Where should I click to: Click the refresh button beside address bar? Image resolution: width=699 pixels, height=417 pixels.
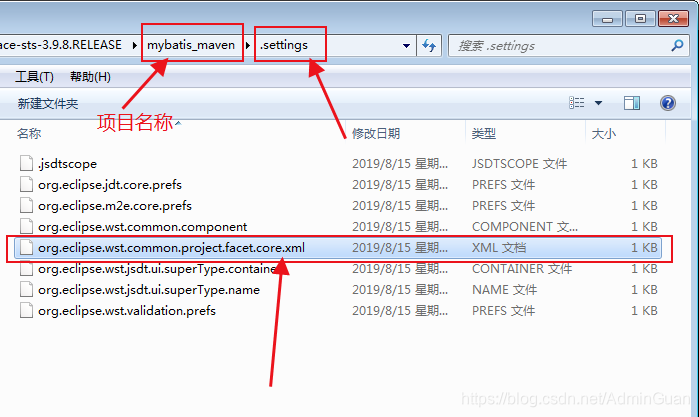(429, 45)
